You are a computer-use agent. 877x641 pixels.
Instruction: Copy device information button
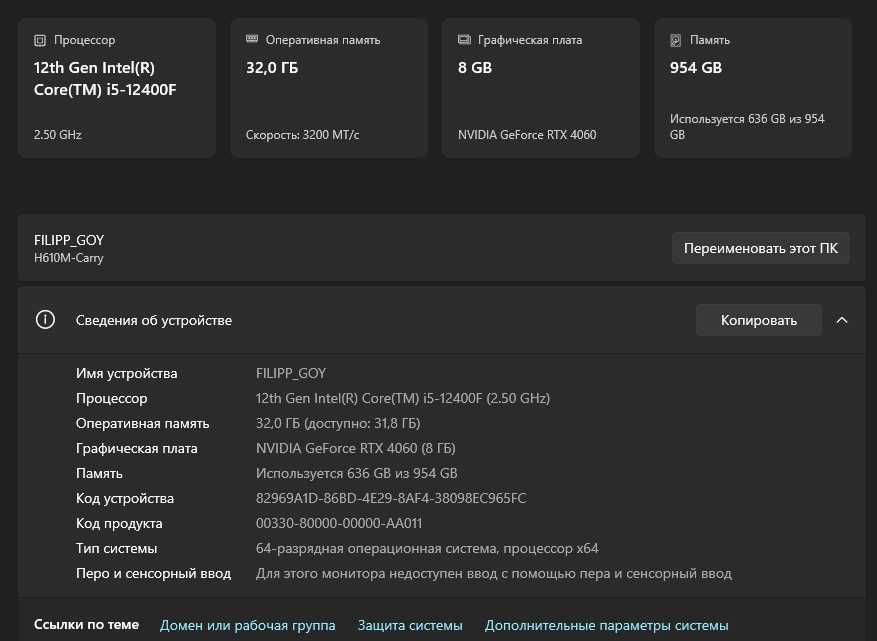click(x=758, y=320)
